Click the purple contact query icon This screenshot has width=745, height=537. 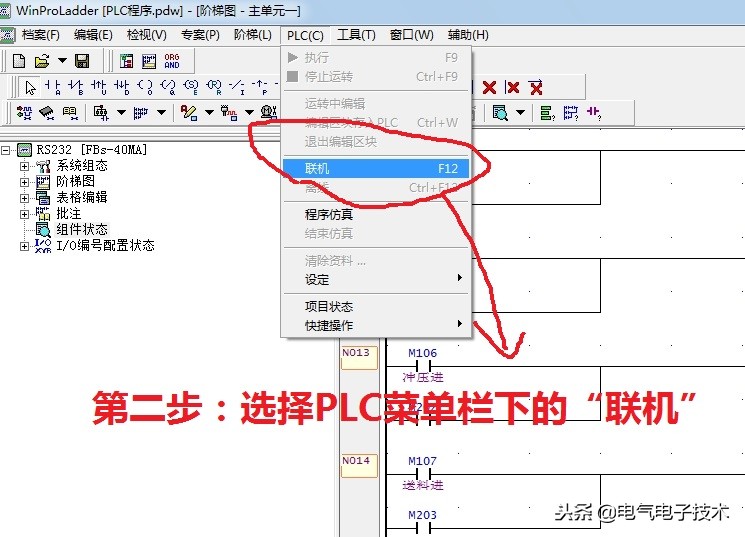coord(593,113)
